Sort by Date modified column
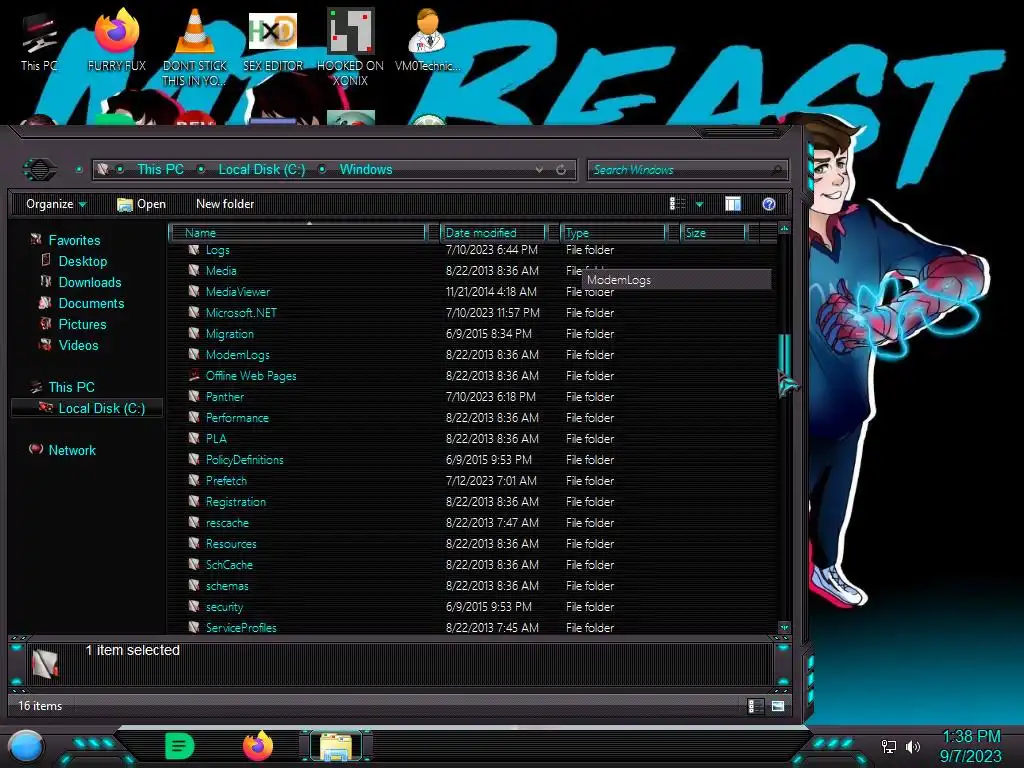The height and width of the screenshot is (768, 1024). (x=492, y=232)
